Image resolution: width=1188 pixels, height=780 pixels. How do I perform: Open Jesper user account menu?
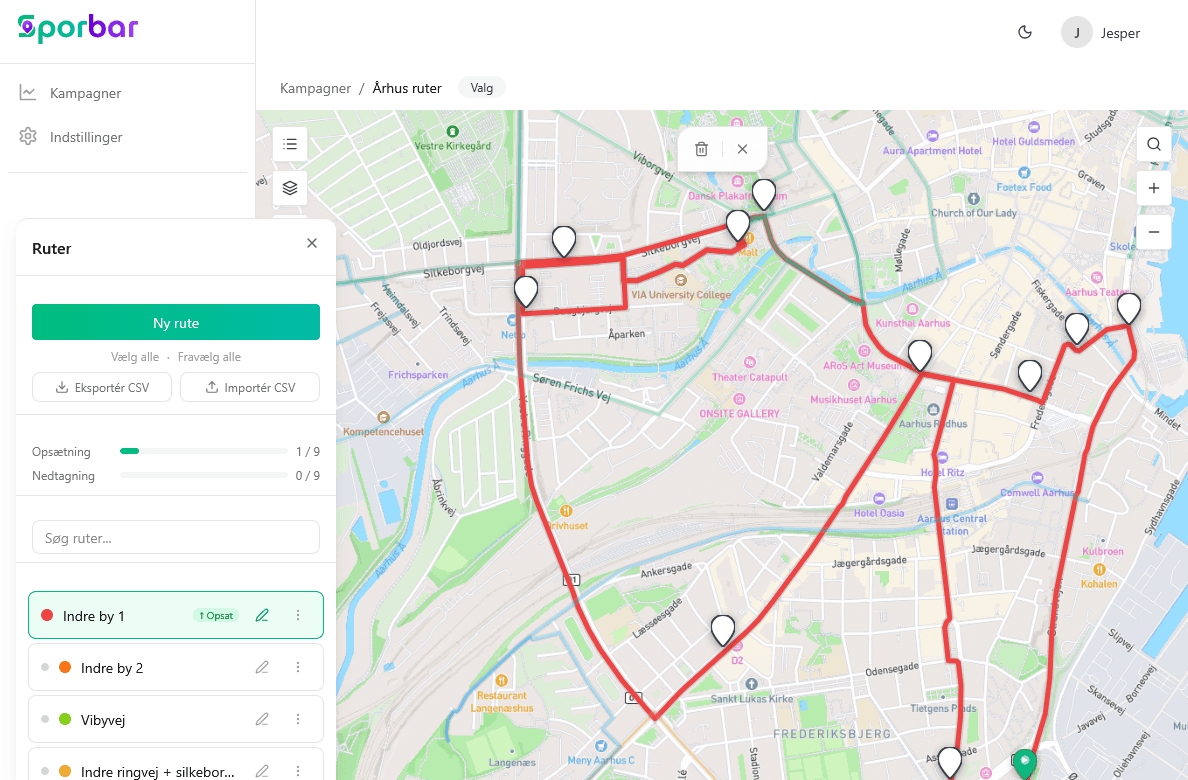click(1101, 33)
